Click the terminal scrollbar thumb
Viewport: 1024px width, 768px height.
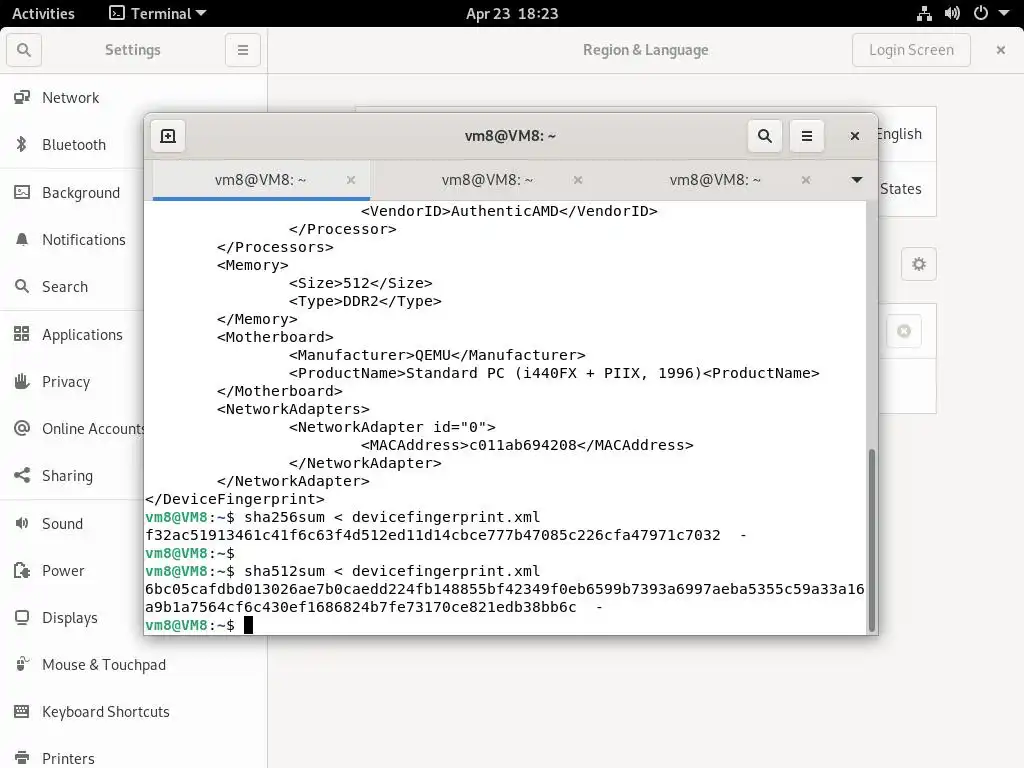coord(872,539)
